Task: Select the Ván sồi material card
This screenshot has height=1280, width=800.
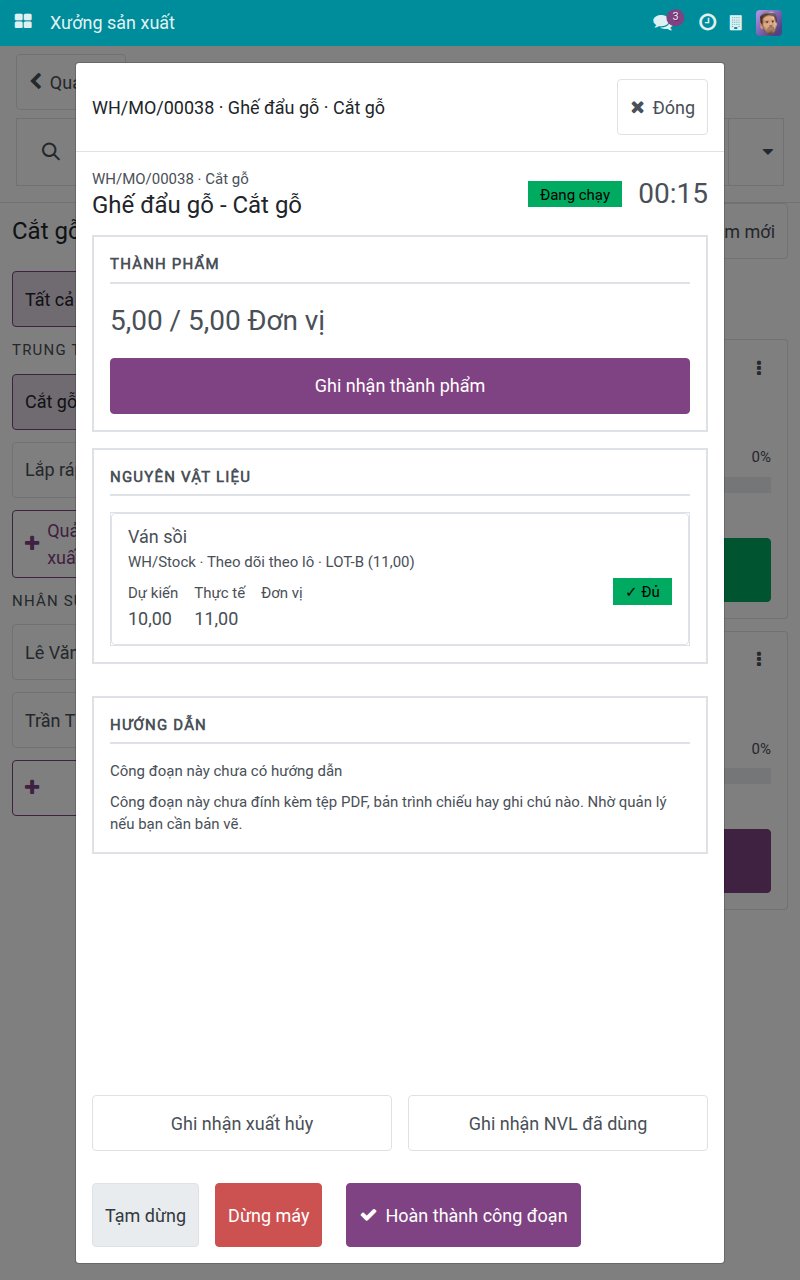Action: (x=400, y=579)
